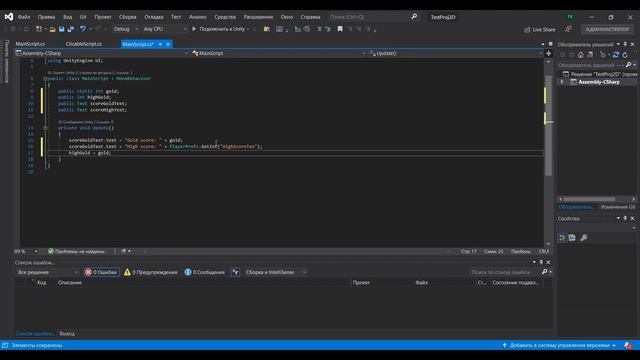Click the Проблемы не найдены status indicator
The image size is (640, 360).
tap(76, 251)
